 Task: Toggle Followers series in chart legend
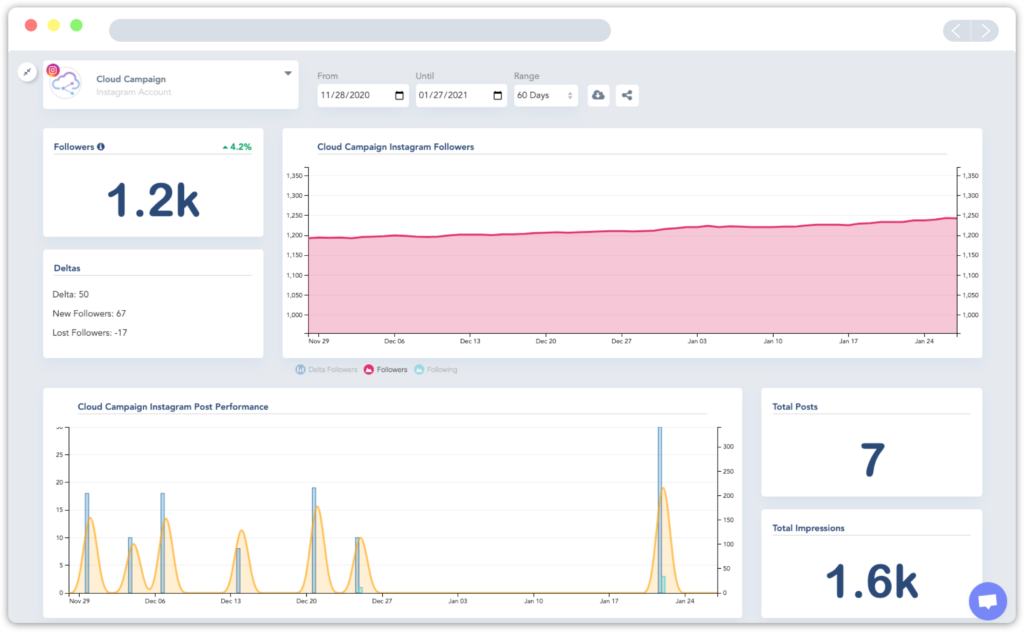click(385, 370)
